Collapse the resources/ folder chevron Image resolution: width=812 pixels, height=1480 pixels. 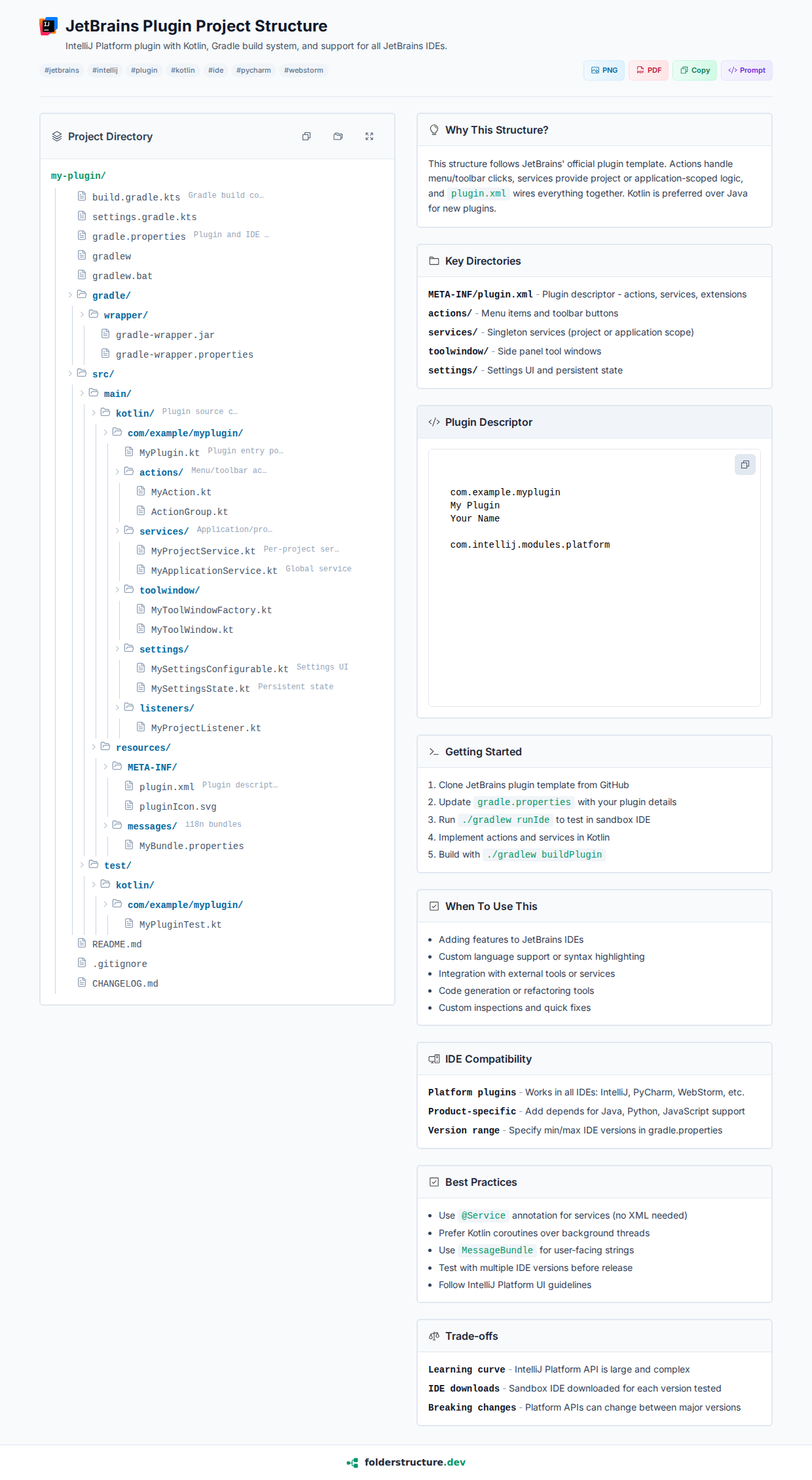(x=94, y=748)
